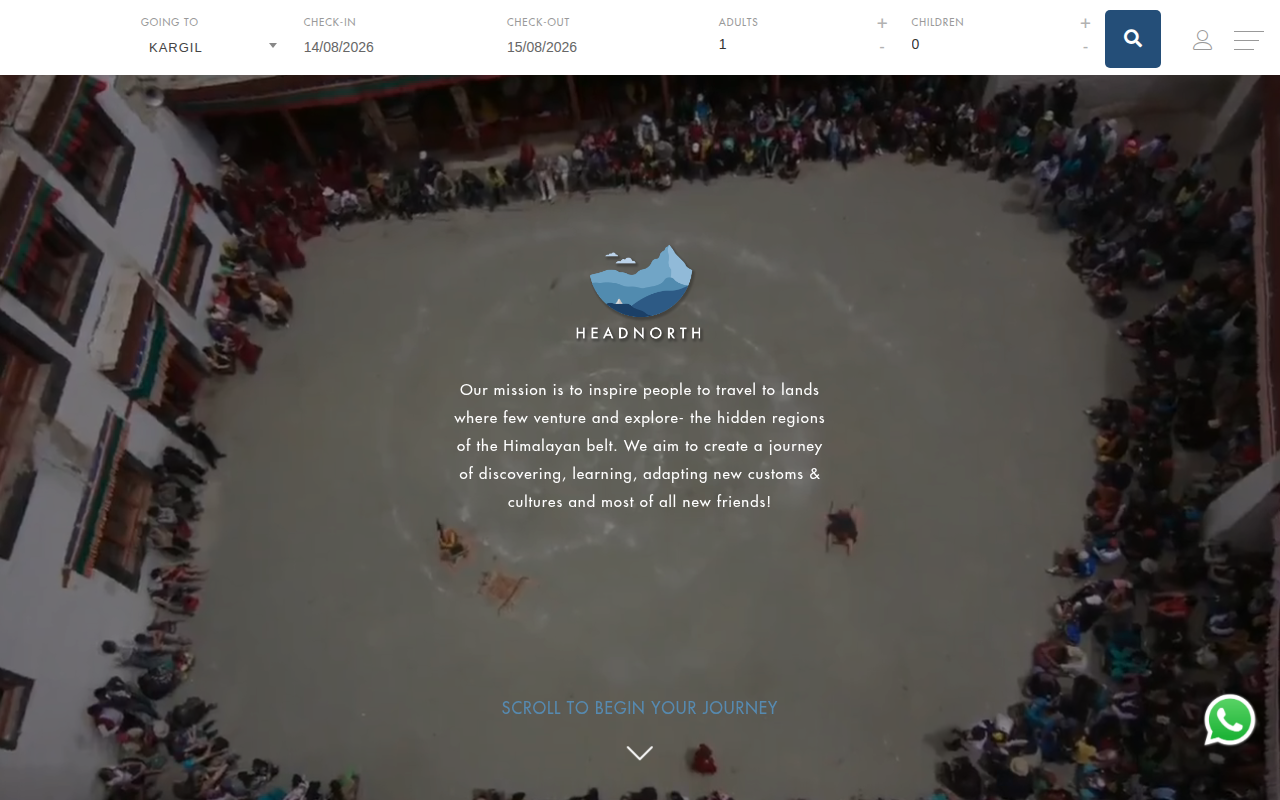Viewport: 1280px width, 800px height.
Task: Open the WhatsApp chat icon
Action: [1230, 720]
